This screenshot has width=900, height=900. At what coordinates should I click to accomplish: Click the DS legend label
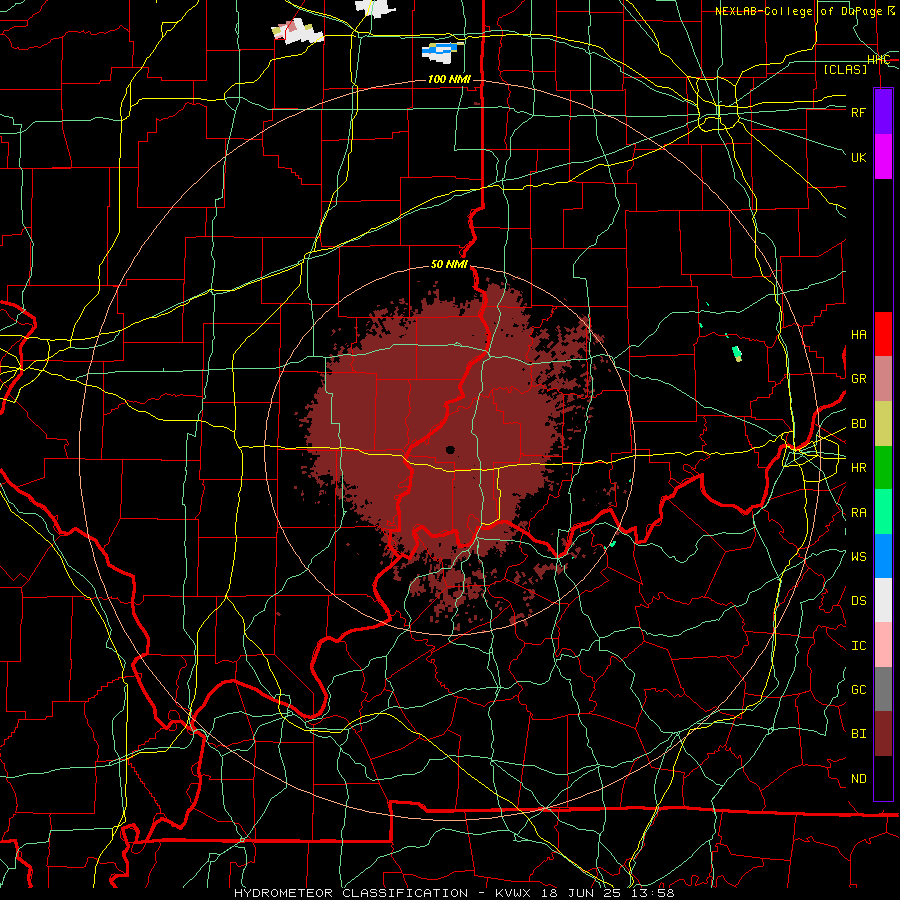tap(858, 601)
